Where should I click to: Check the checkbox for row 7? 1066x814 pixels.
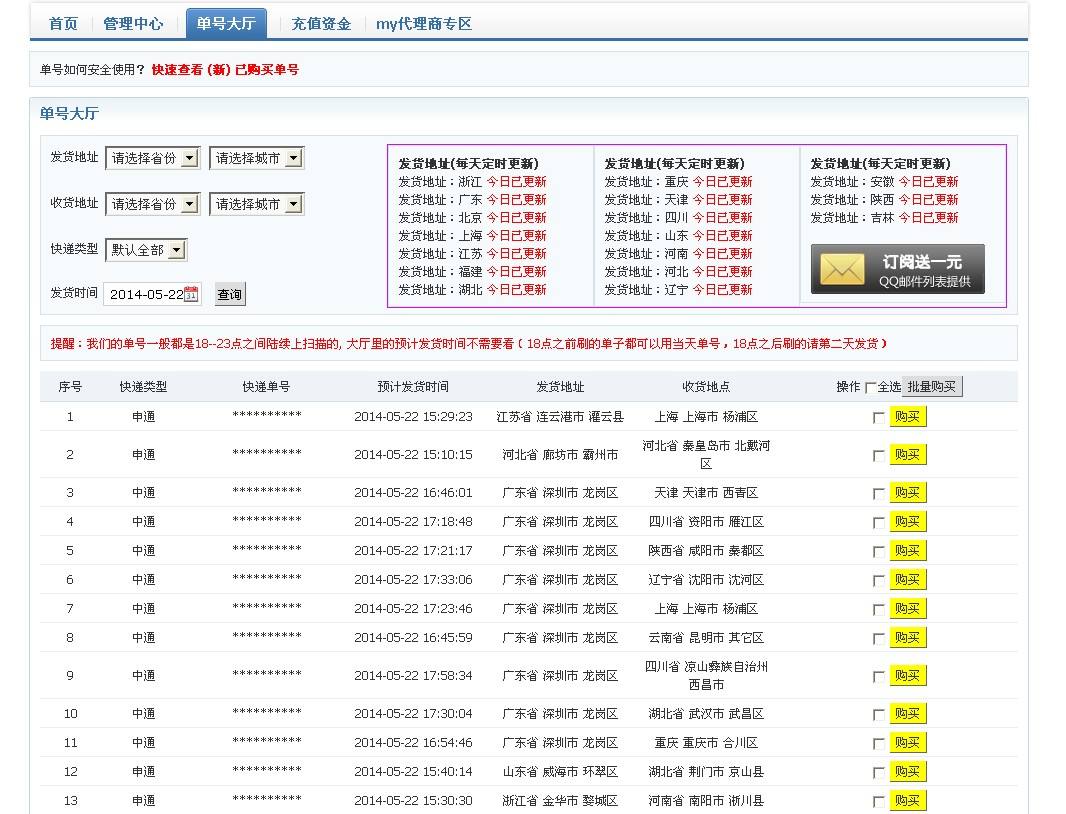878,610
